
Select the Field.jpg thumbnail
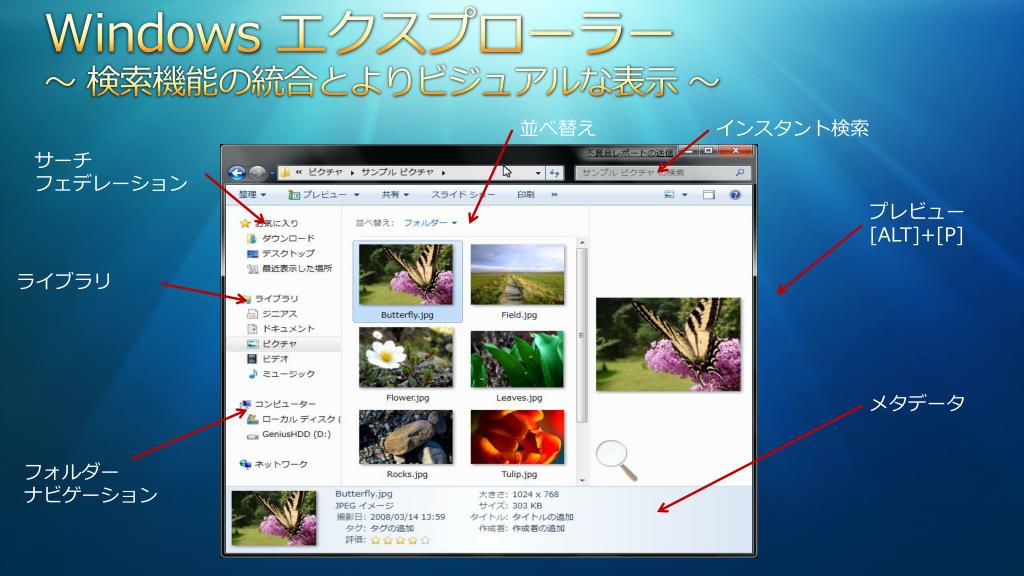[x=518, y=275]
